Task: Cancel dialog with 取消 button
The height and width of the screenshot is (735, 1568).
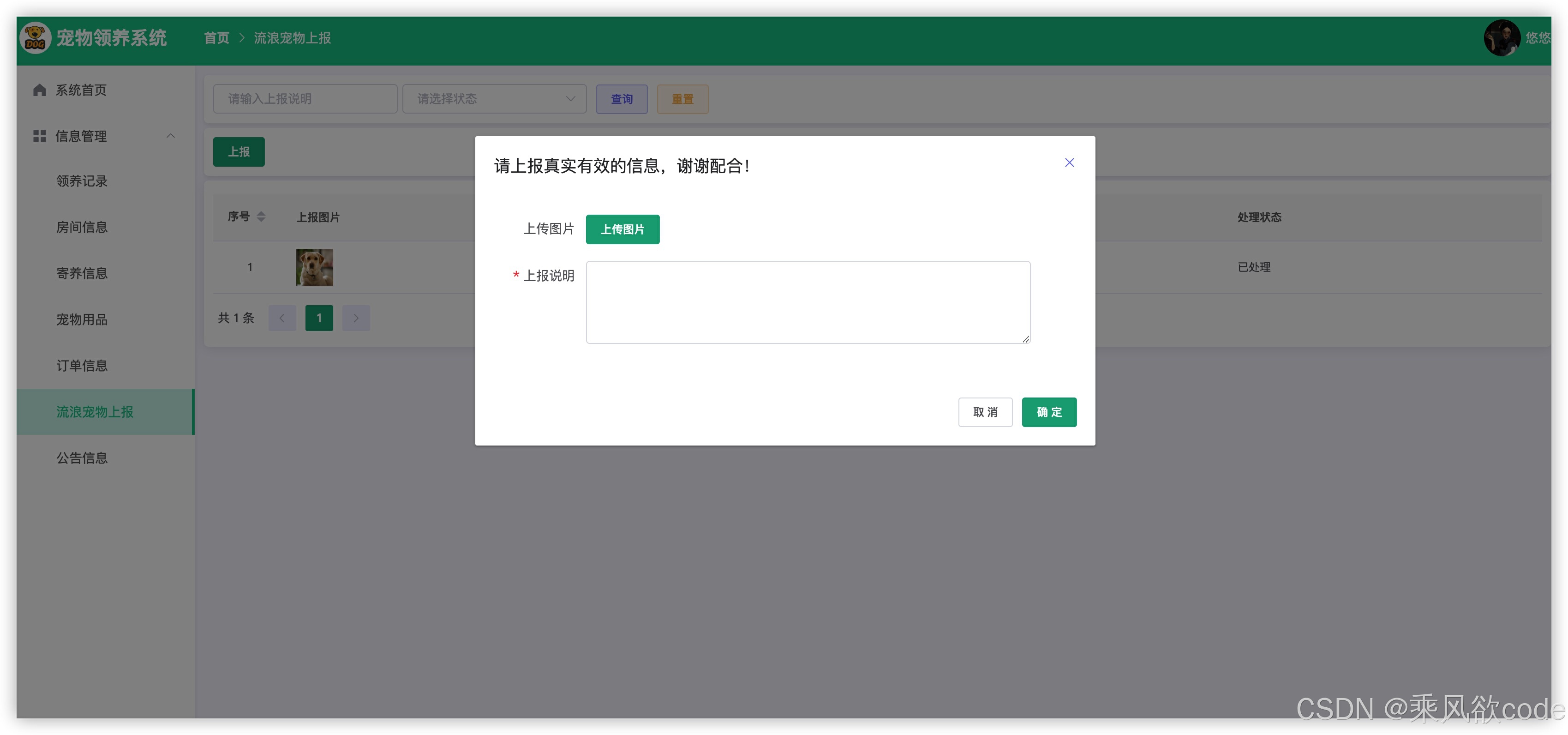Action: point(985,412)
